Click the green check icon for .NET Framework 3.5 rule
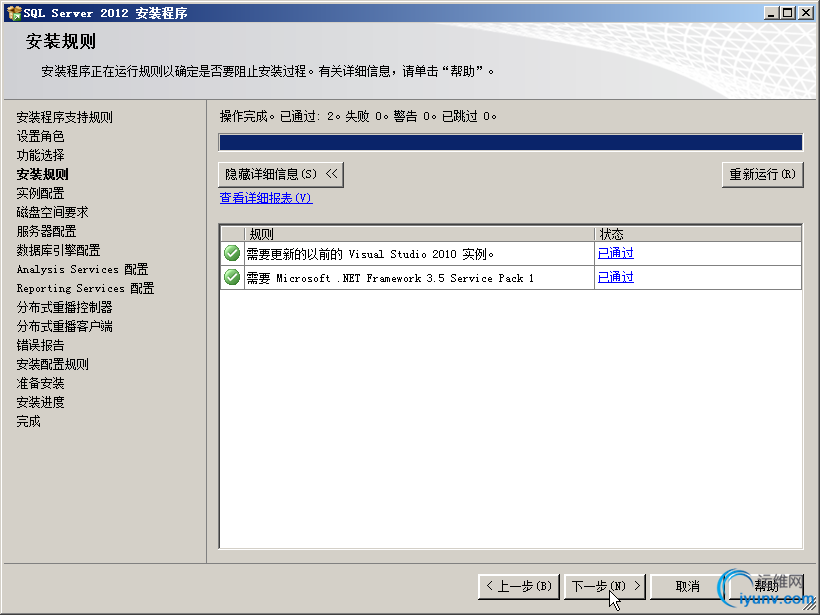This screenshot has height=615, width=820. coord(232,277)
